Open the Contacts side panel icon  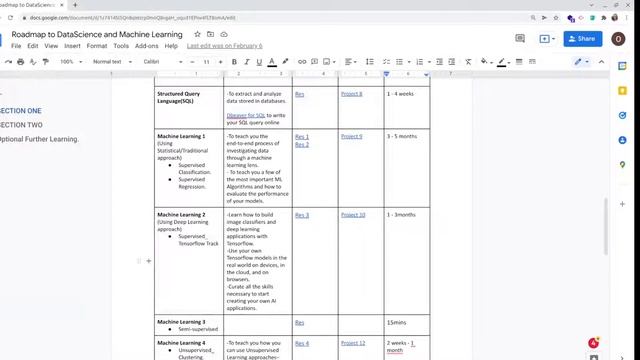(622, 140)
